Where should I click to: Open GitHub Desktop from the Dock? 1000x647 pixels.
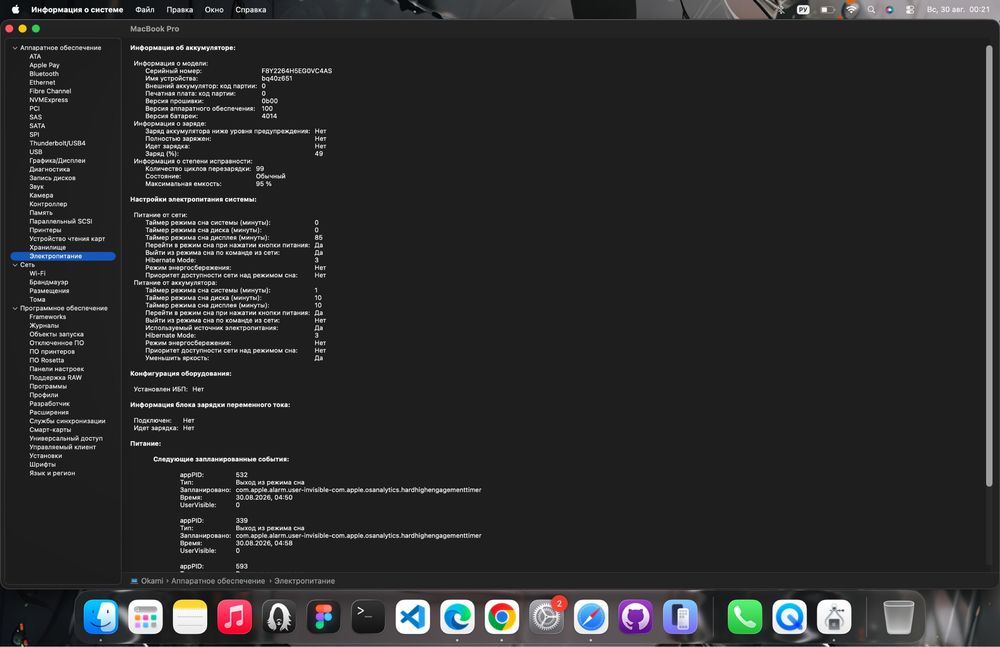click(635, 617)
